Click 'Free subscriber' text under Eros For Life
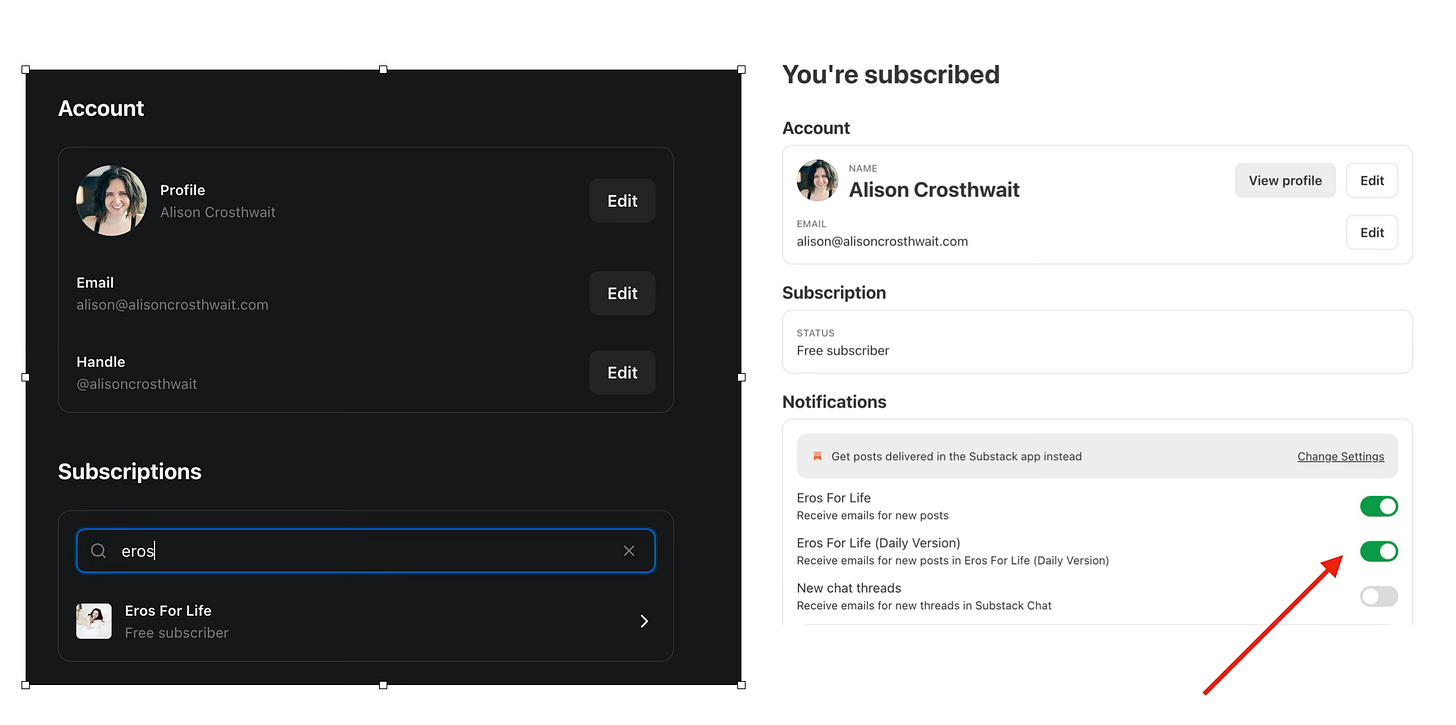 click(177, 633)
